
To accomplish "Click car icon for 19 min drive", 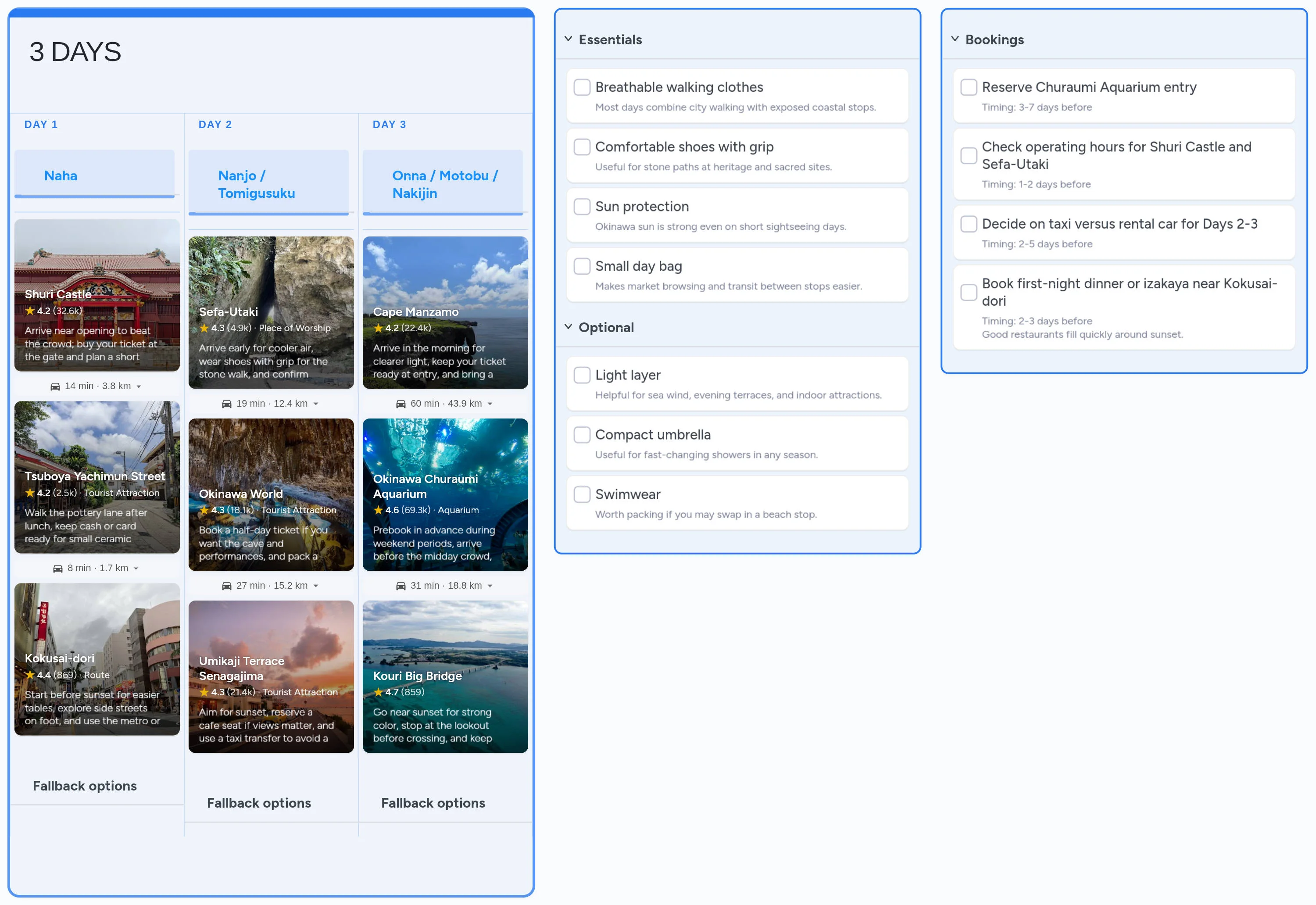I will [226, 404].
